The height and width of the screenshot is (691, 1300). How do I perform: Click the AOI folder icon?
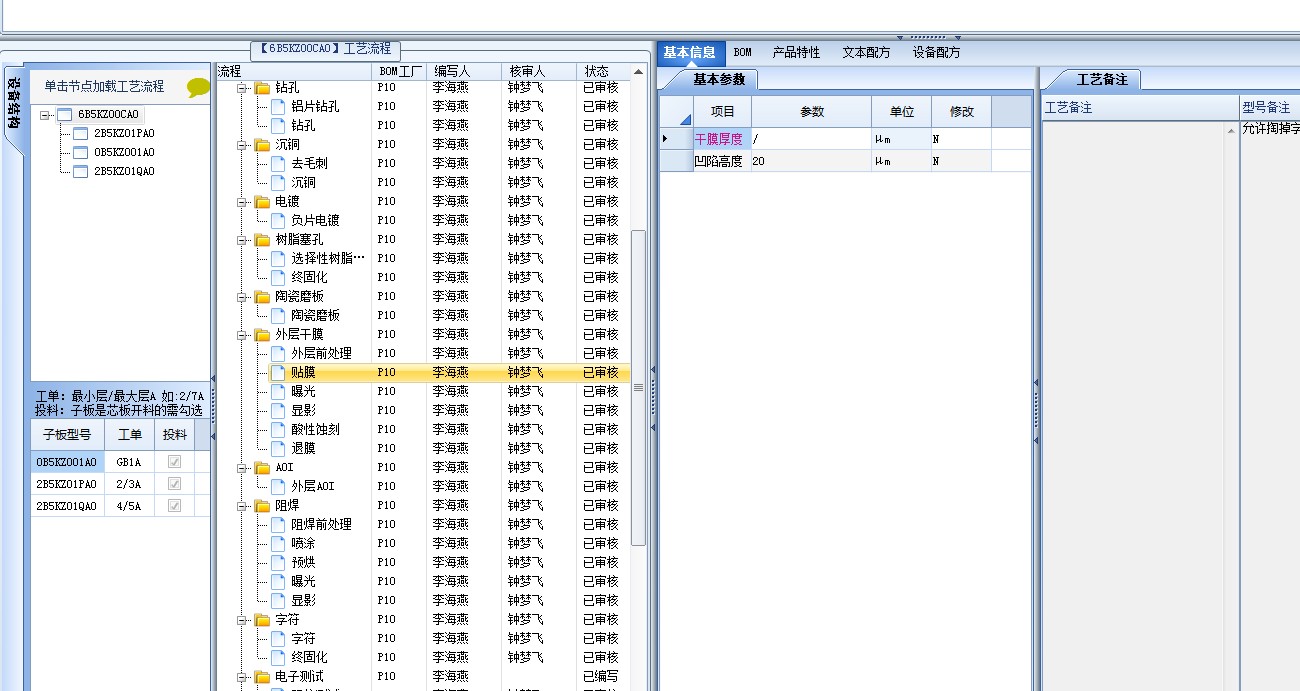pos(262,468)
